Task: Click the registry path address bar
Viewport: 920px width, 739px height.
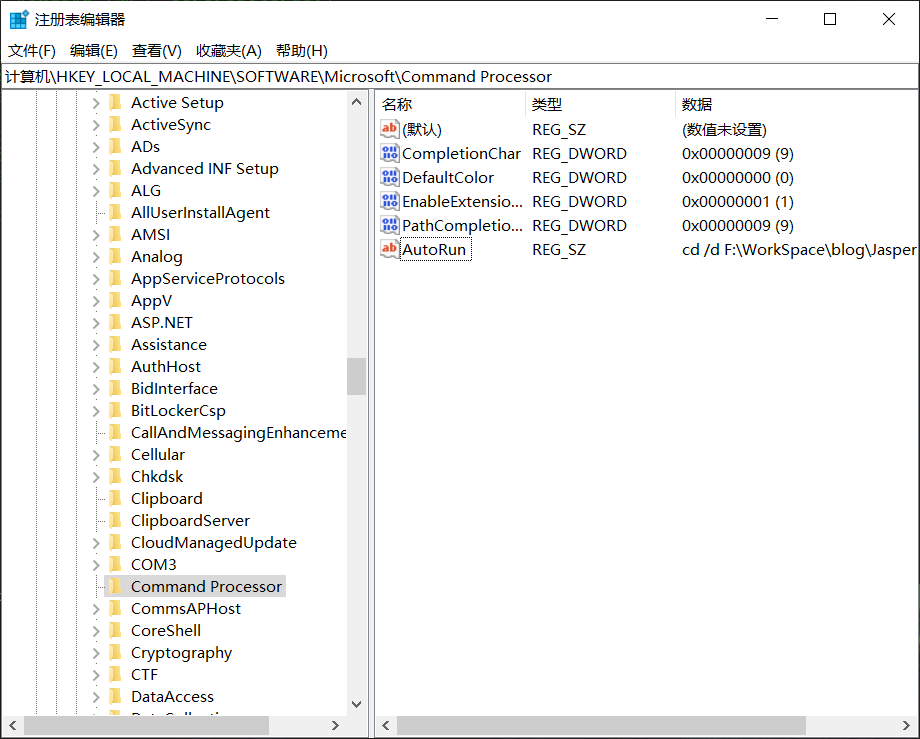Action: tap(460, 76)
